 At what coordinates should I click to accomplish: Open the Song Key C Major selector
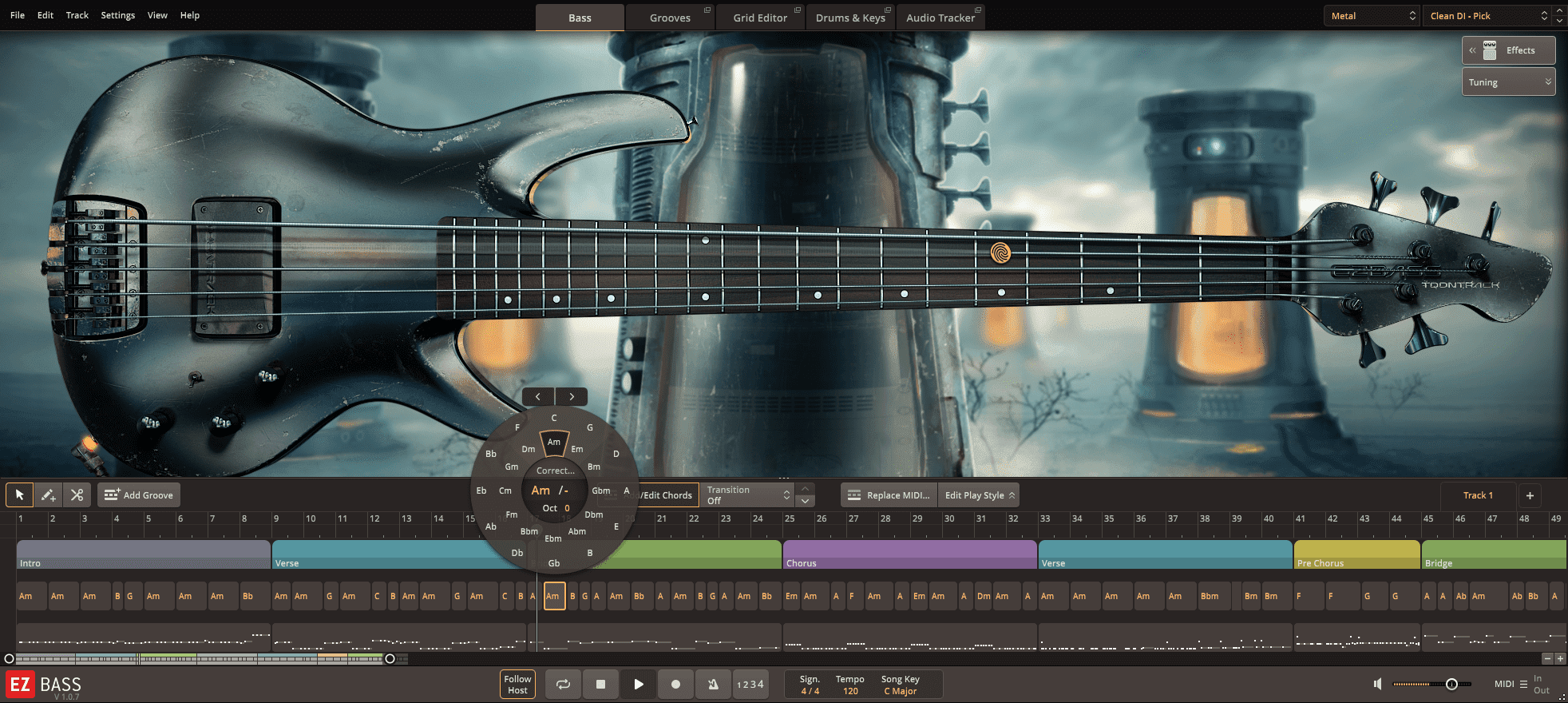pyautogui.click(x=901, y=691)
